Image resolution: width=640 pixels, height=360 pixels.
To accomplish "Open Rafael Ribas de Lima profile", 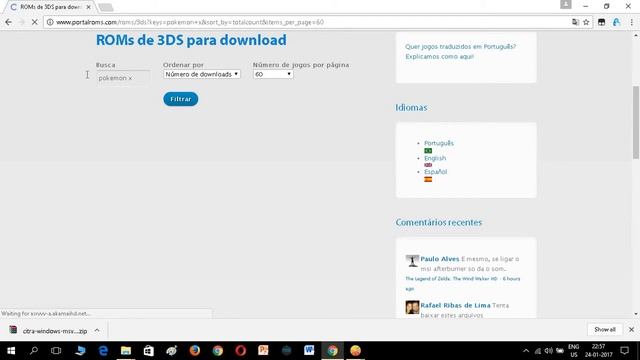I will tap(455, 305).
